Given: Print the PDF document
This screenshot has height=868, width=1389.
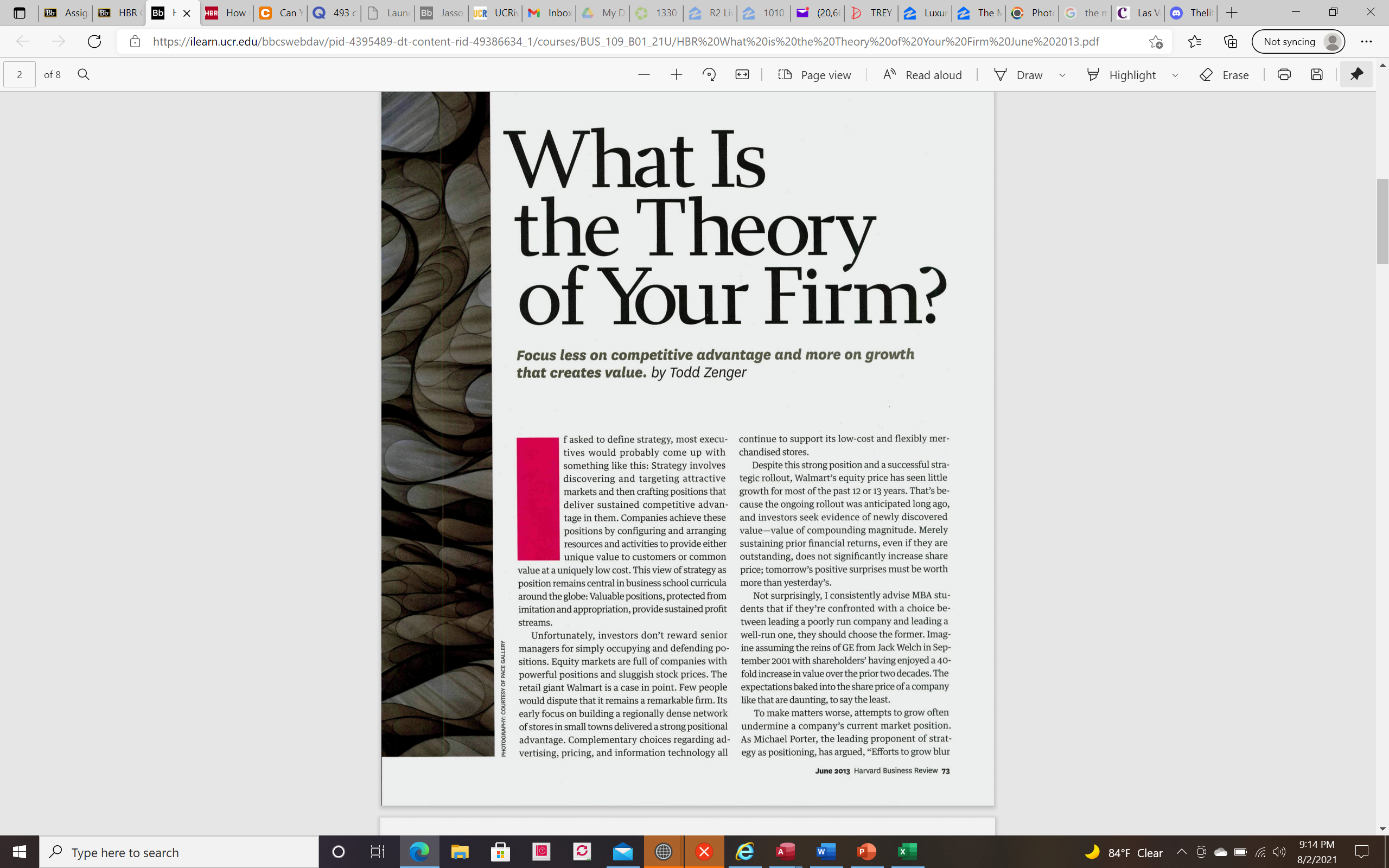Looking at the screenshot, I should [1284, 75].
